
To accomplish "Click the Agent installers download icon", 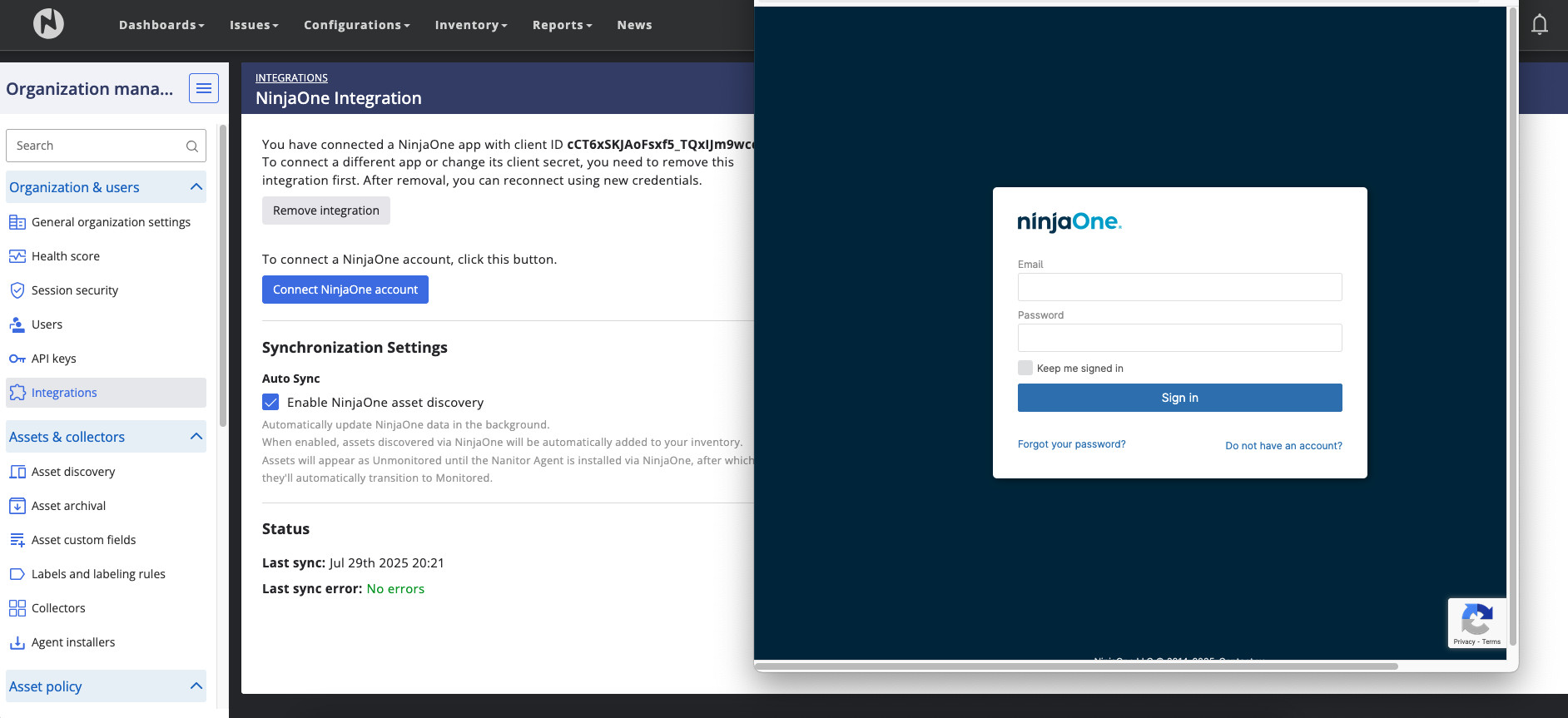I will click(17, 642).
